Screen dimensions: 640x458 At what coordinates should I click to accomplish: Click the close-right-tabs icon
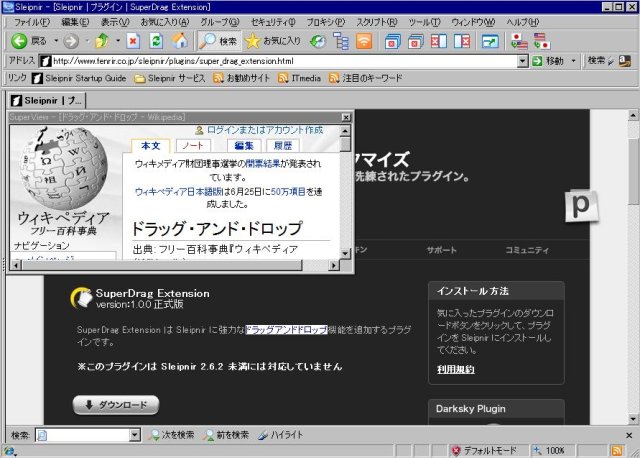point(462,41)
